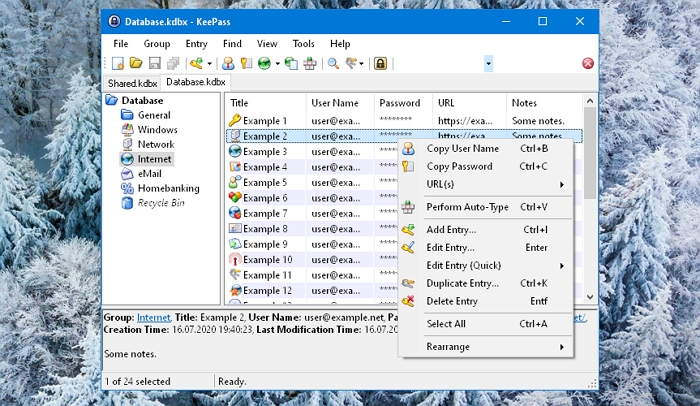This screenshot has width=700, height=406.
Task: Click the Save All toolbar icon
Action: [x=173, y=63]
